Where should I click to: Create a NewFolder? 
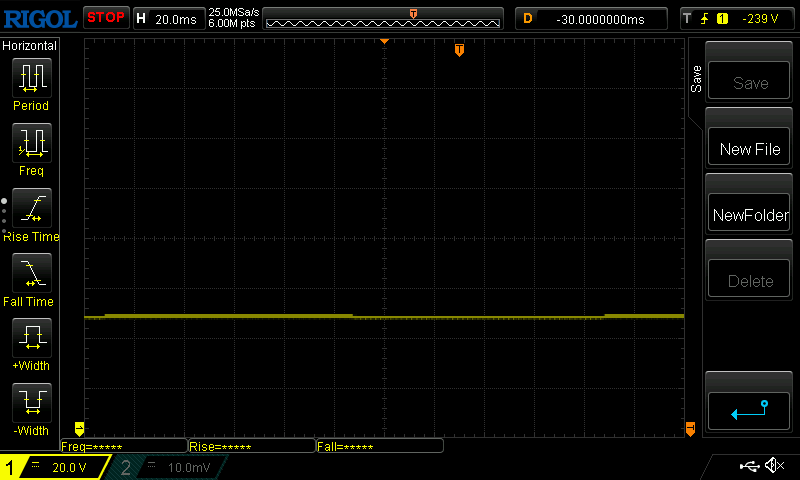[749, 212]
